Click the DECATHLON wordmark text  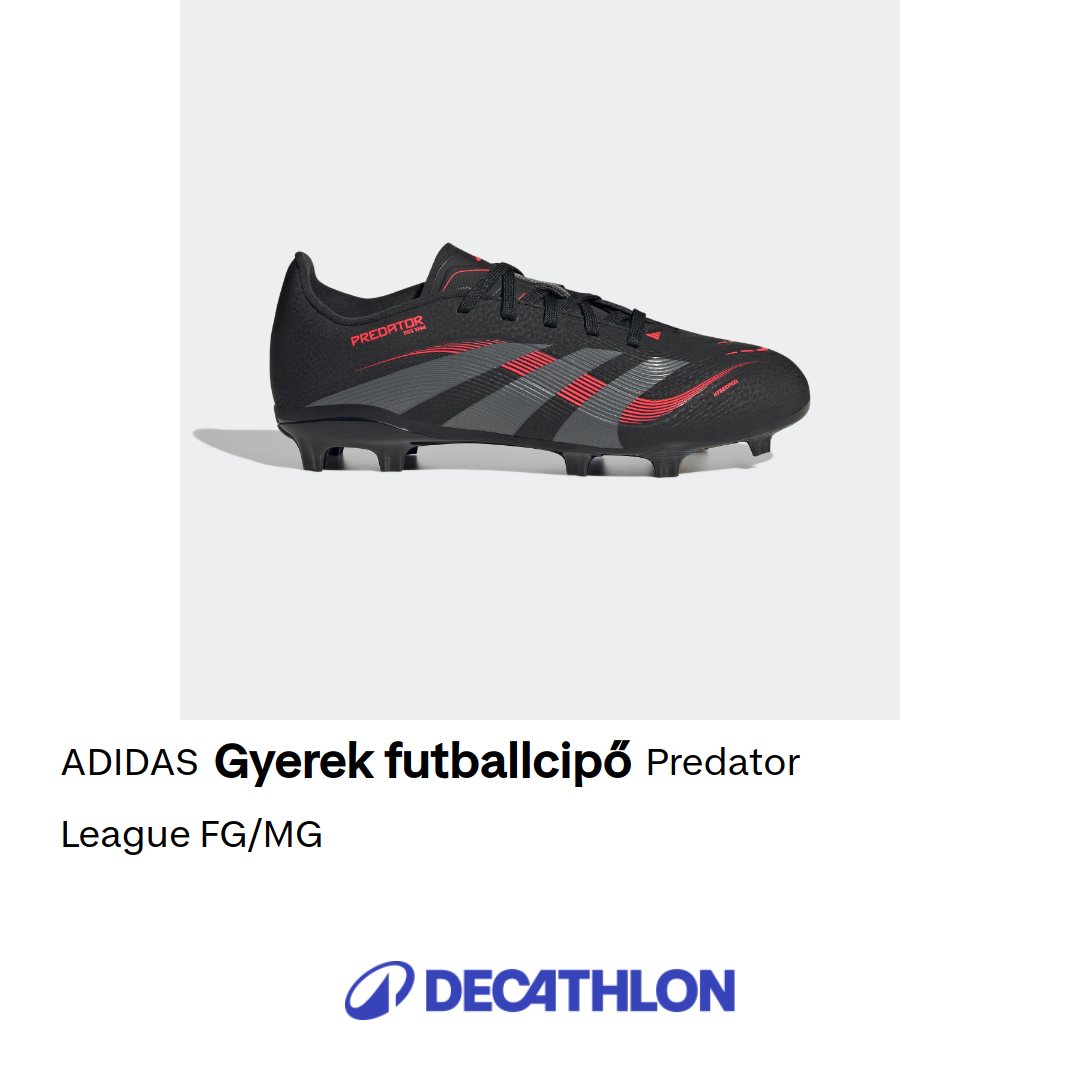coord(580,991)
